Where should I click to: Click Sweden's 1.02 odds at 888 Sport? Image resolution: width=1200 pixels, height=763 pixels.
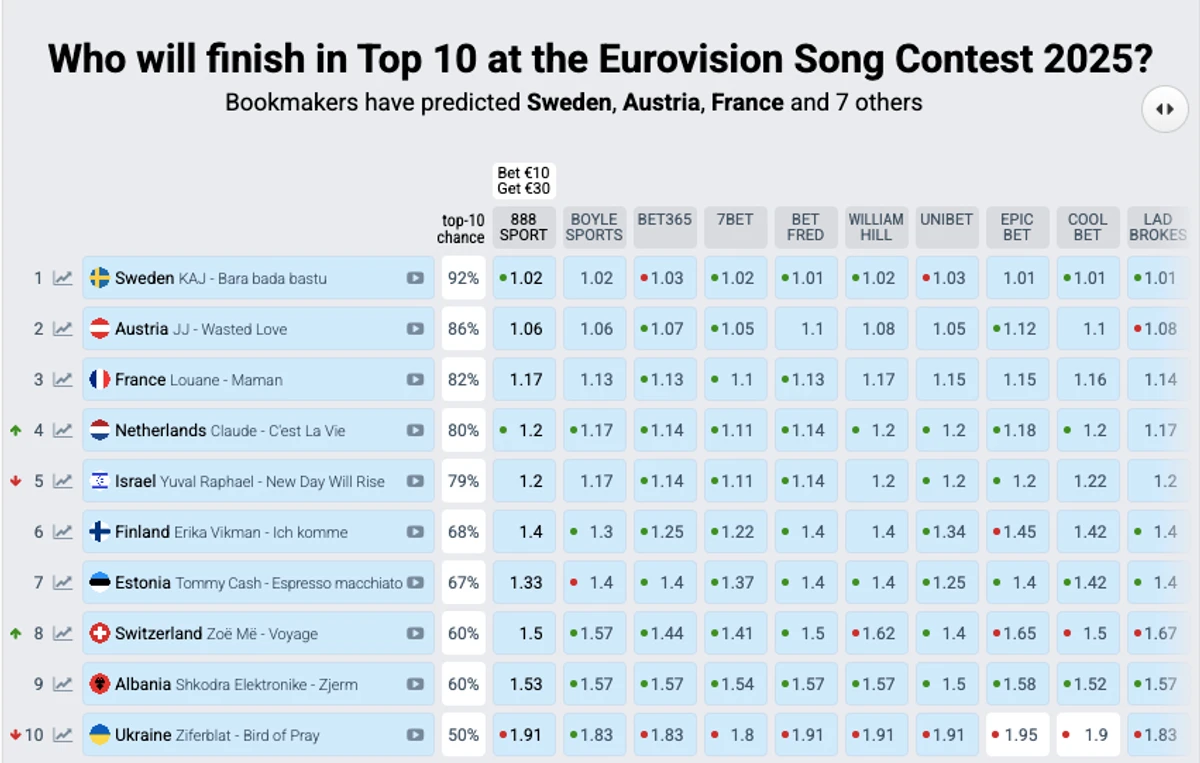tap(524, 278)
